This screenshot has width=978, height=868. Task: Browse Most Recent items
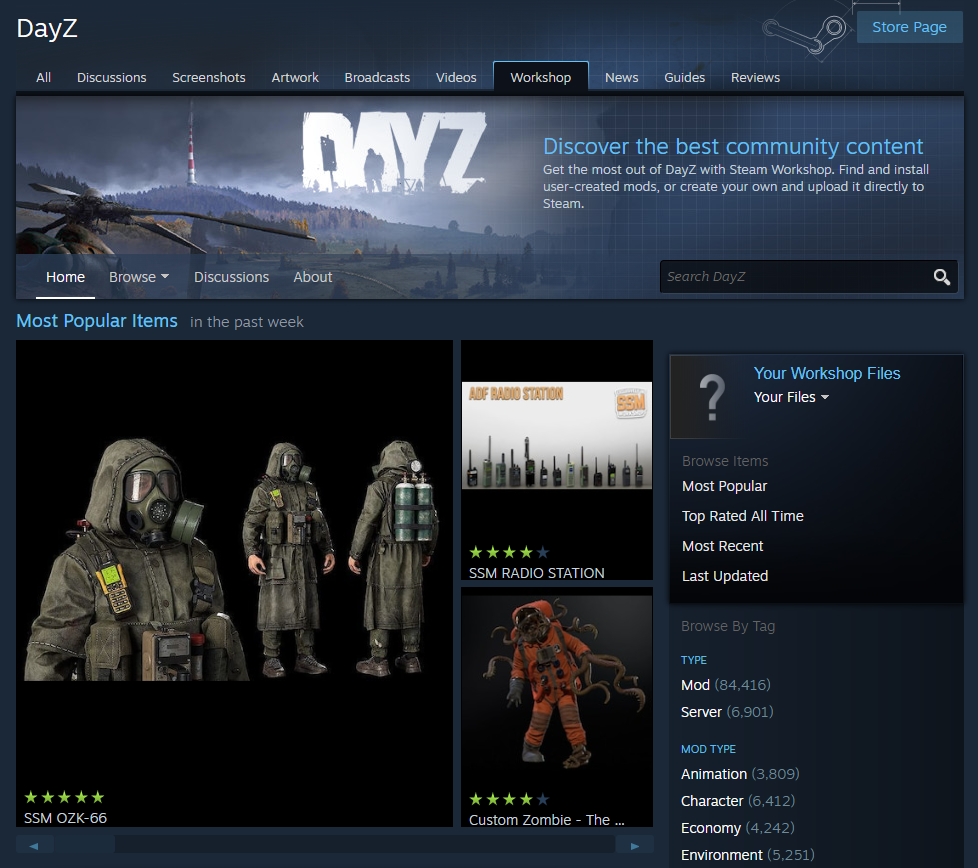point(722,546)
